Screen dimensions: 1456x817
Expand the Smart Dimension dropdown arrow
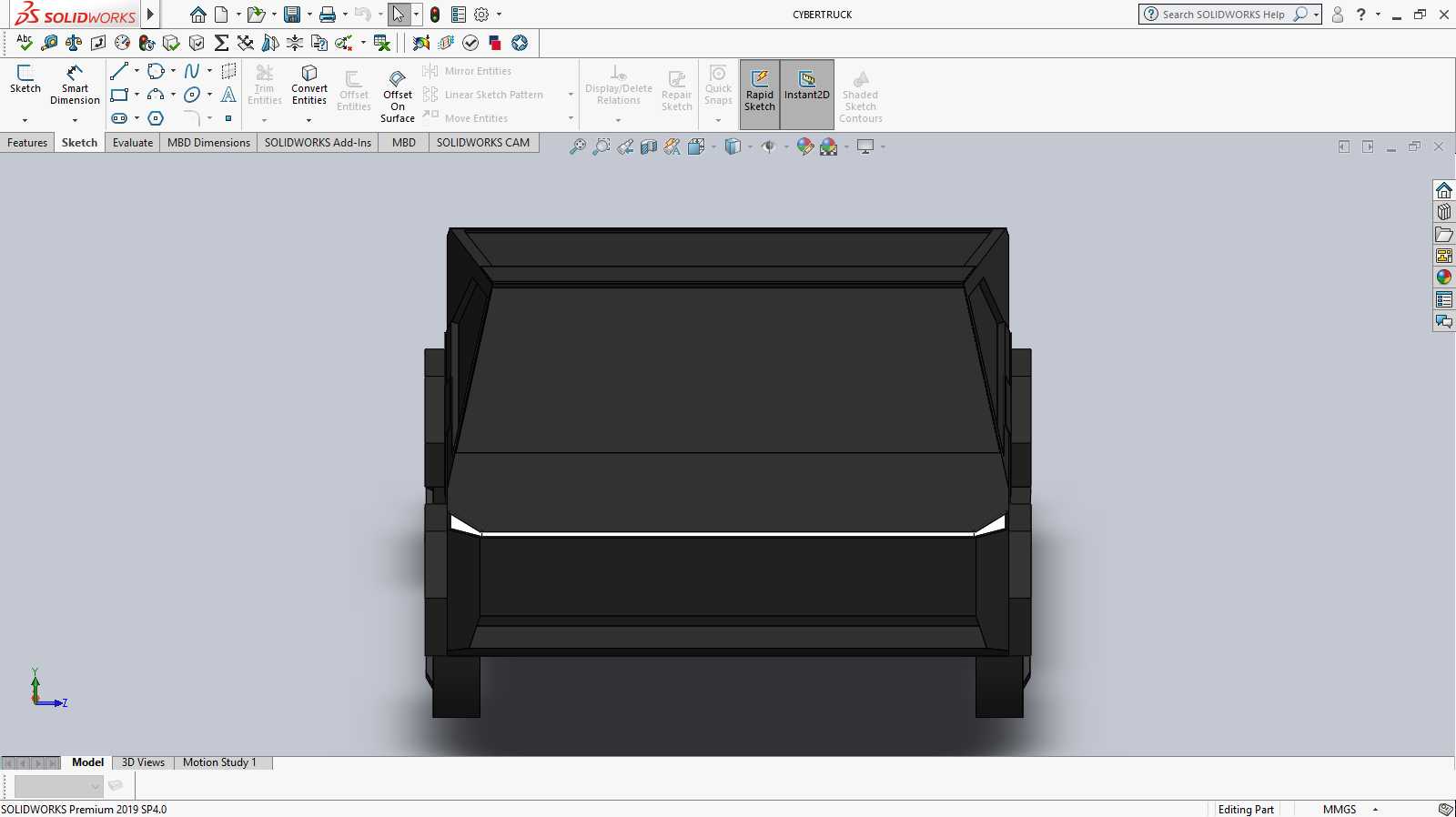pyautogui.click(x=75, y=120)
